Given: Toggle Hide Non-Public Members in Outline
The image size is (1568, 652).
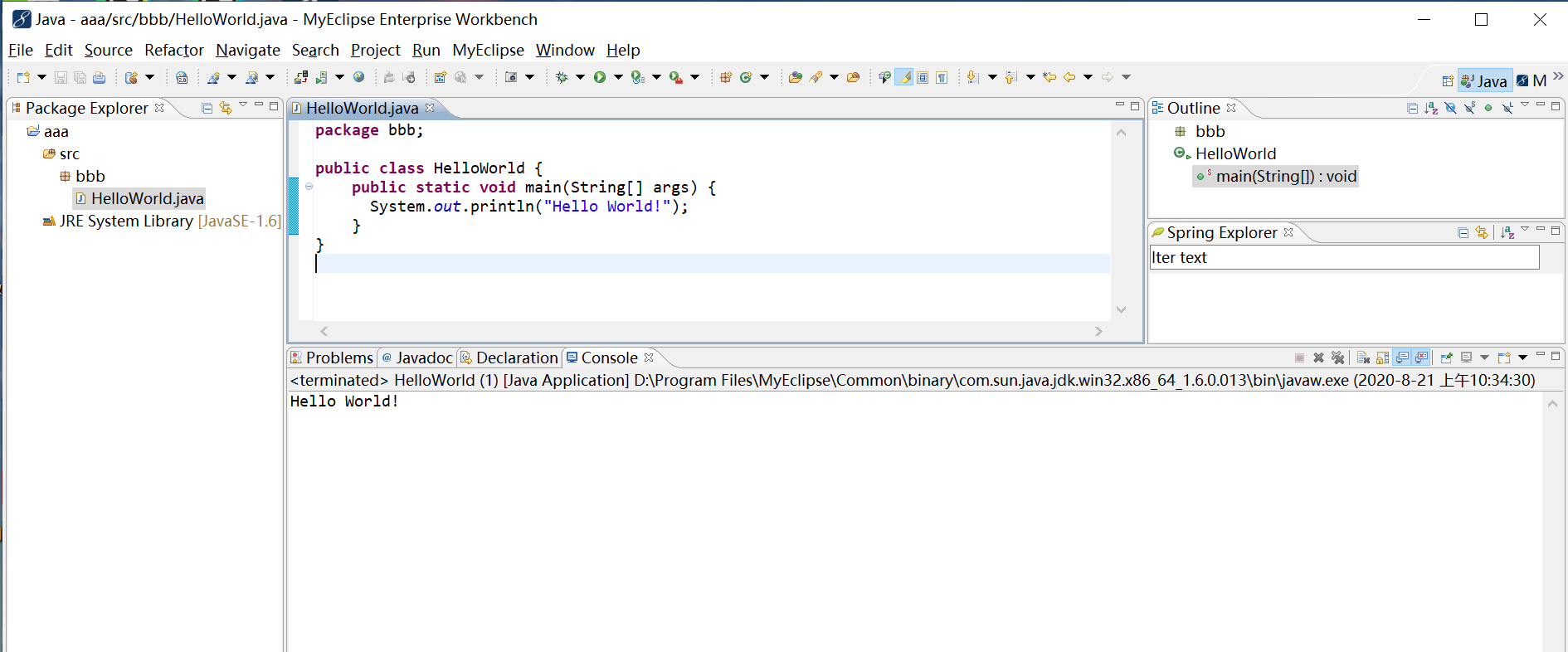Looking at the screenshot, I should click(x=1488, y=108).
